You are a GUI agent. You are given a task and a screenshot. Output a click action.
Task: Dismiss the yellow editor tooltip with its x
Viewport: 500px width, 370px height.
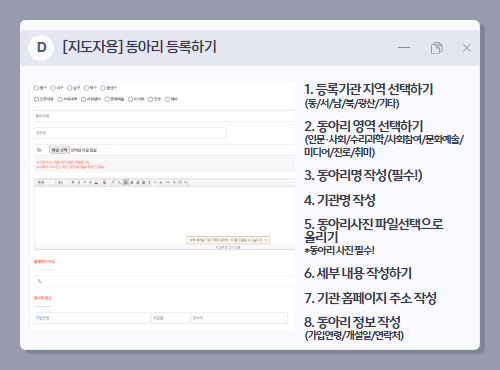(266, 240)
